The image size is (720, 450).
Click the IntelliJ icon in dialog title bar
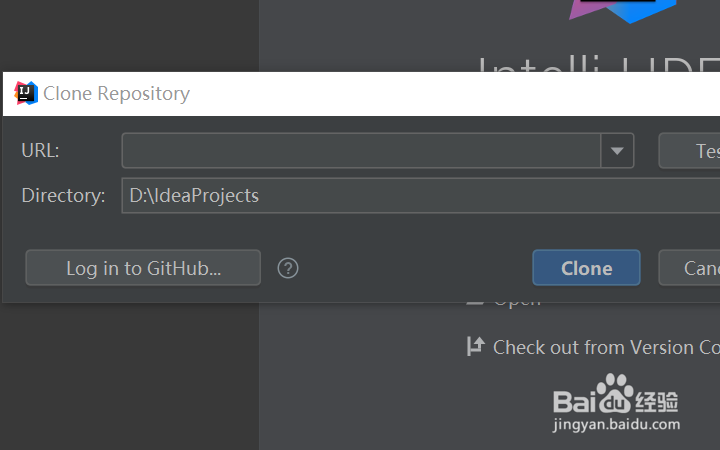click(26, 94)
